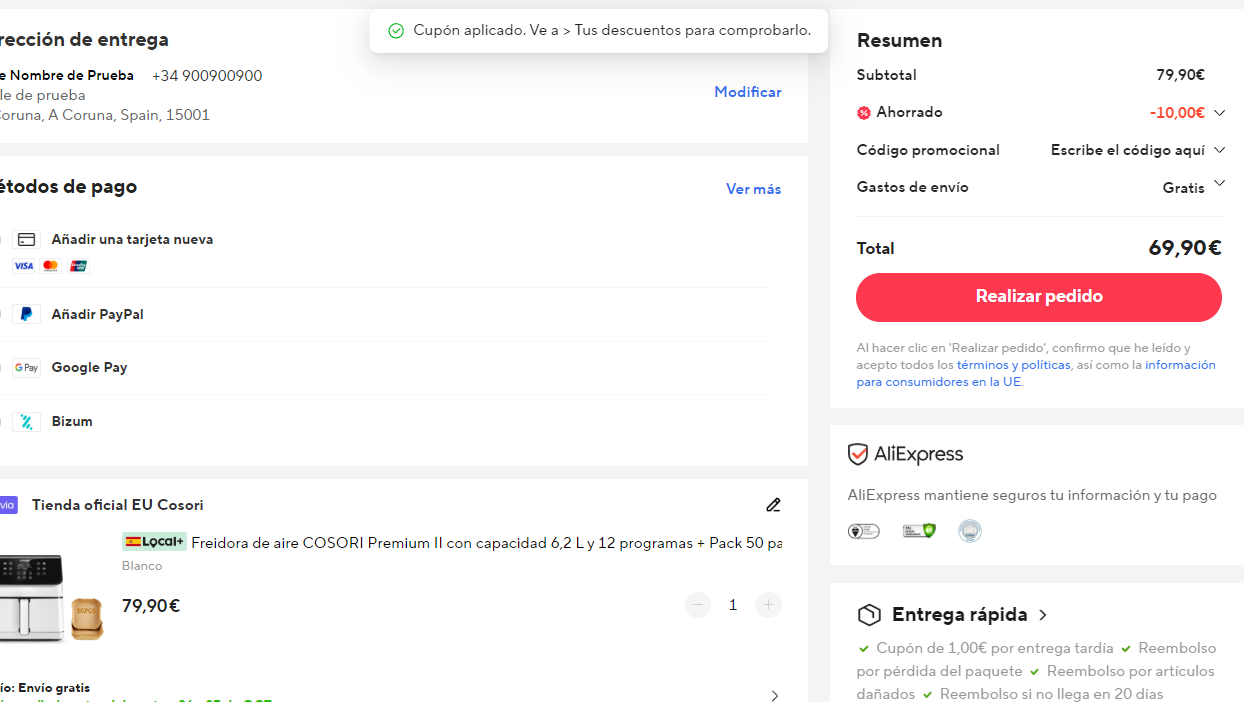Click the Local+ Spain flag badge

[154, 542]
